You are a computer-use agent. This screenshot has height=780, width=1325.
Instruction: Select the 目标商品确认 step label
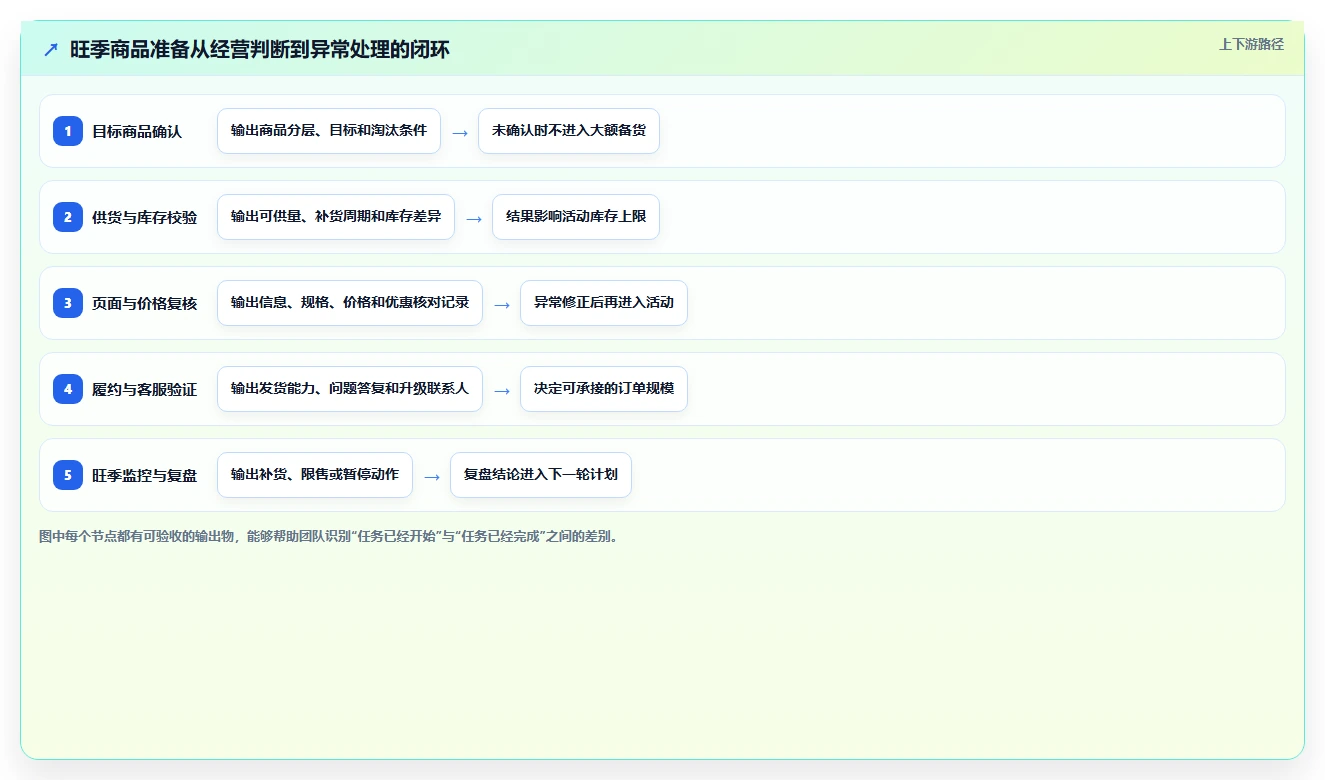pos(137,131)
